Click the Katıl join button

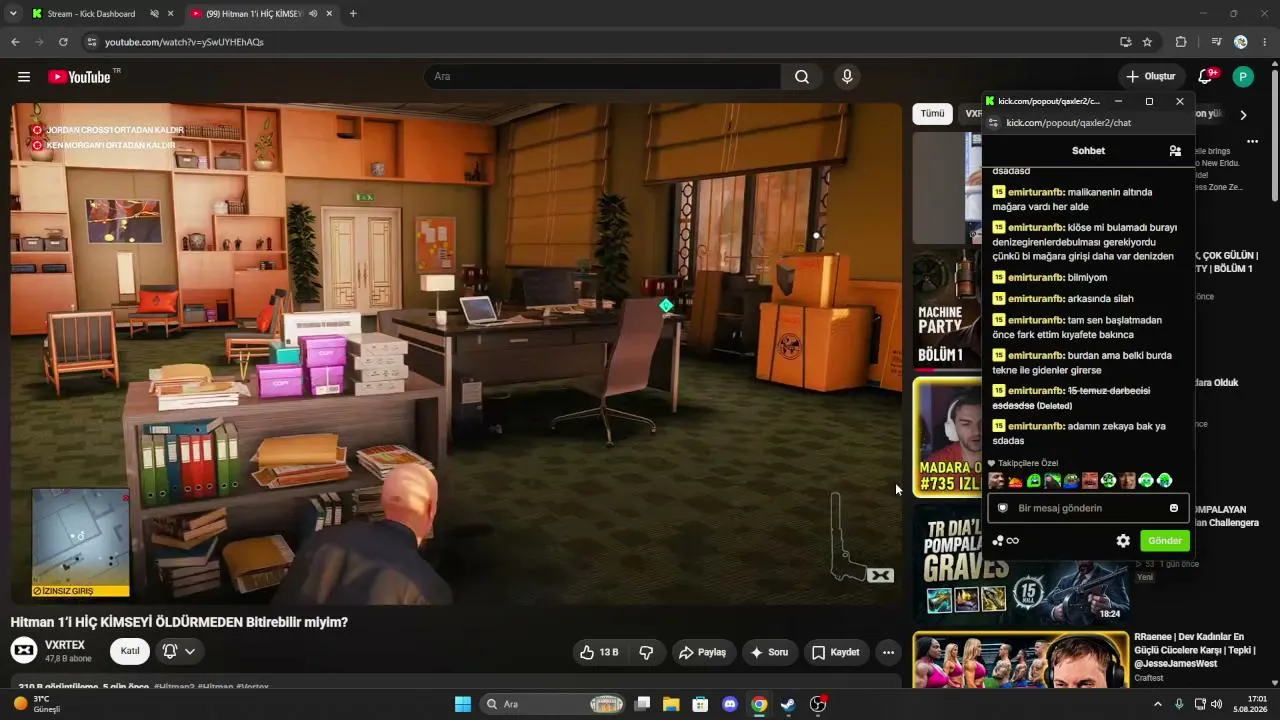point(130,651)
